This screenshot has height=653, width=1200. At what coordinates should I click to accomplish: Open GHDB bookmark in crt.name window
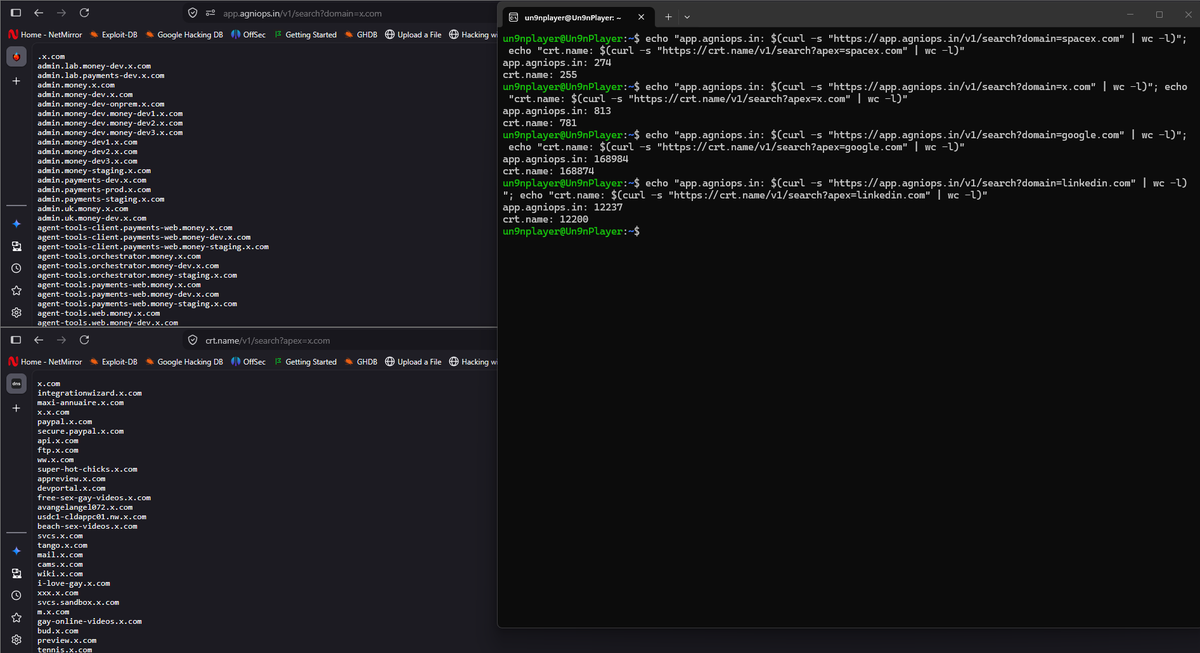(362, 361)
